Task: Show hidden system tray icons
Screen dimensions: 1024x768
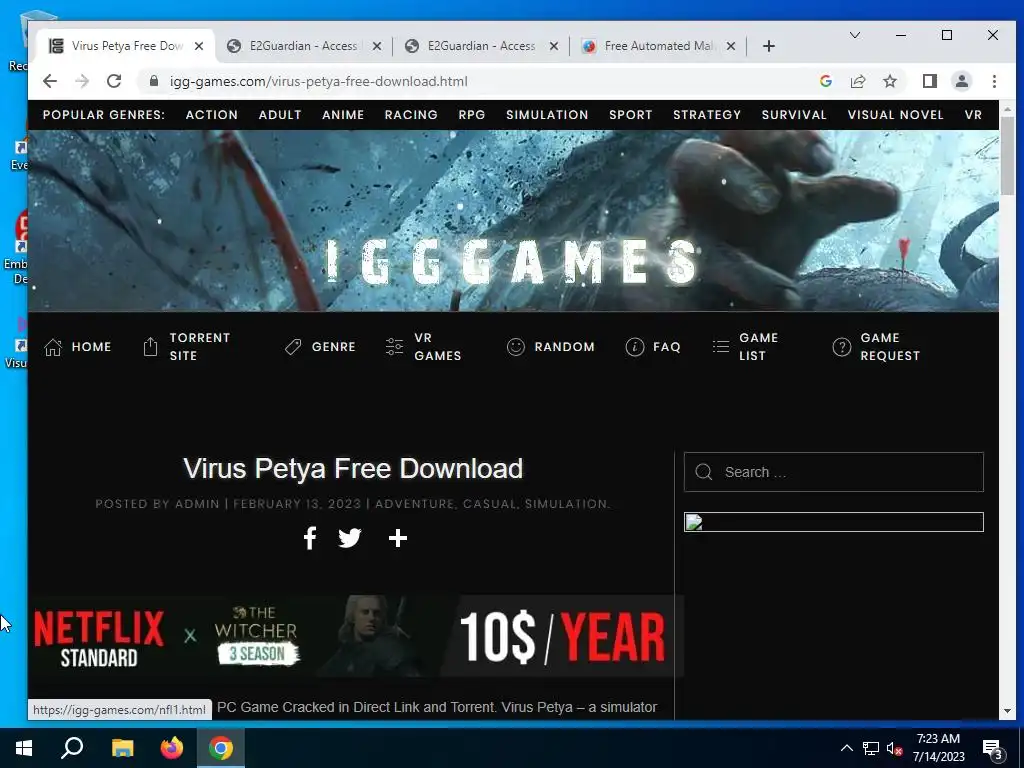Action: pos(846,748)
